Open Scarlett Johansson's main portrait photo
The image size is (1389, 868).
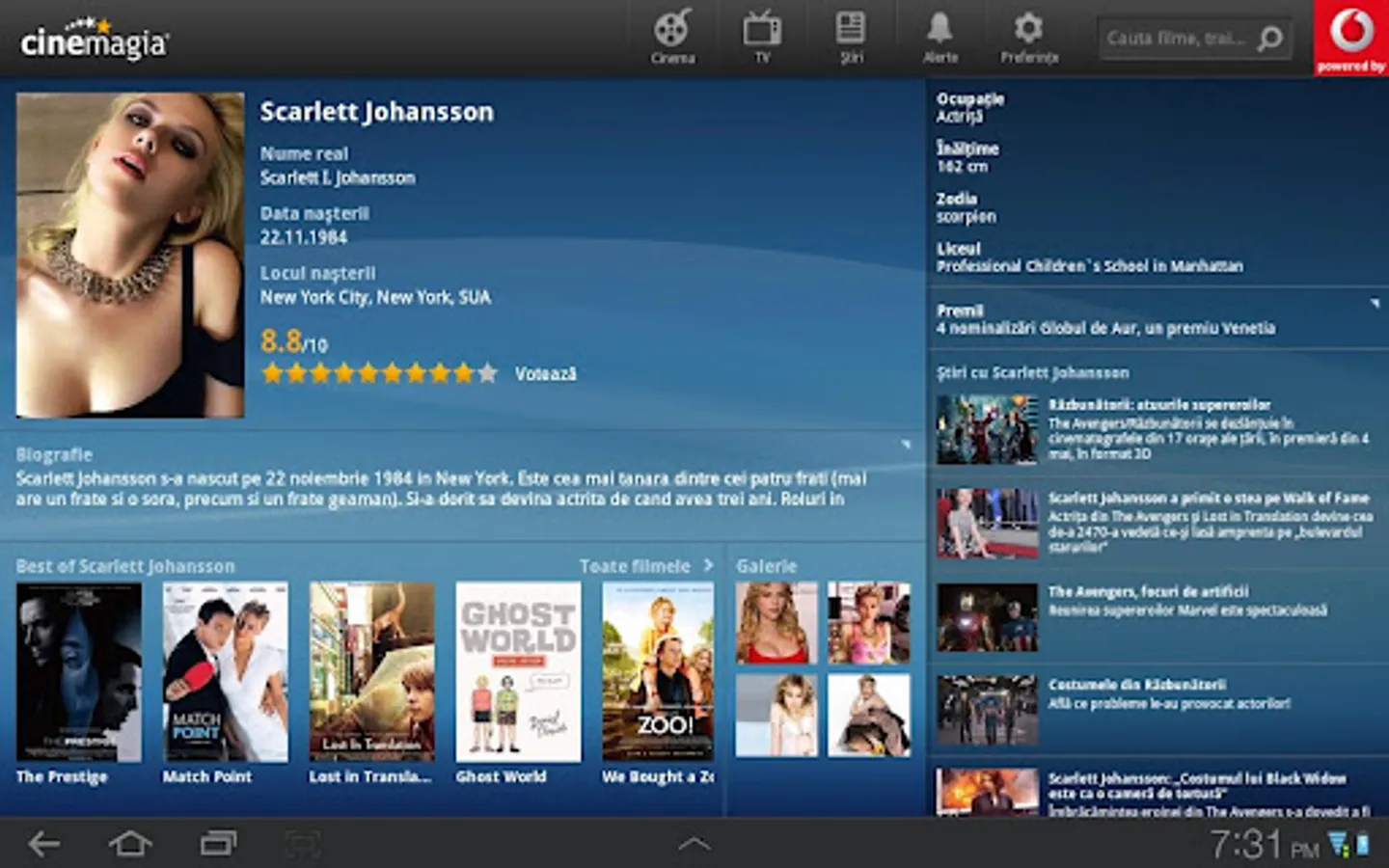point(130,255)
